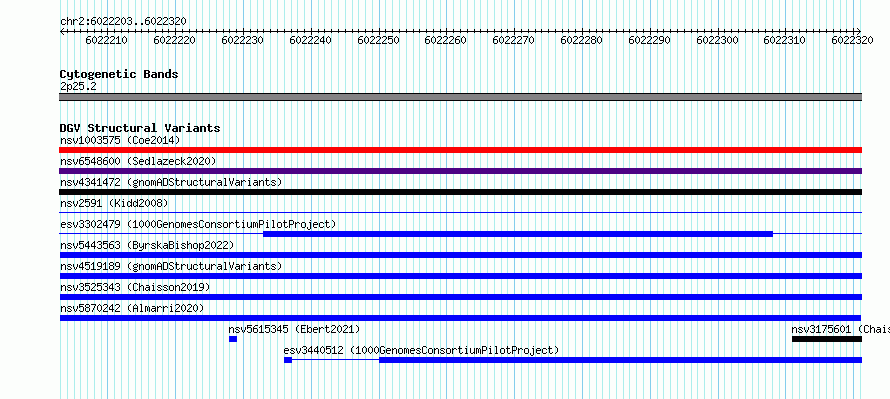The width and height of the screenshot is (890, 399).
Task: Select the small blue nsv5615345 block
Action: [233, 339]
